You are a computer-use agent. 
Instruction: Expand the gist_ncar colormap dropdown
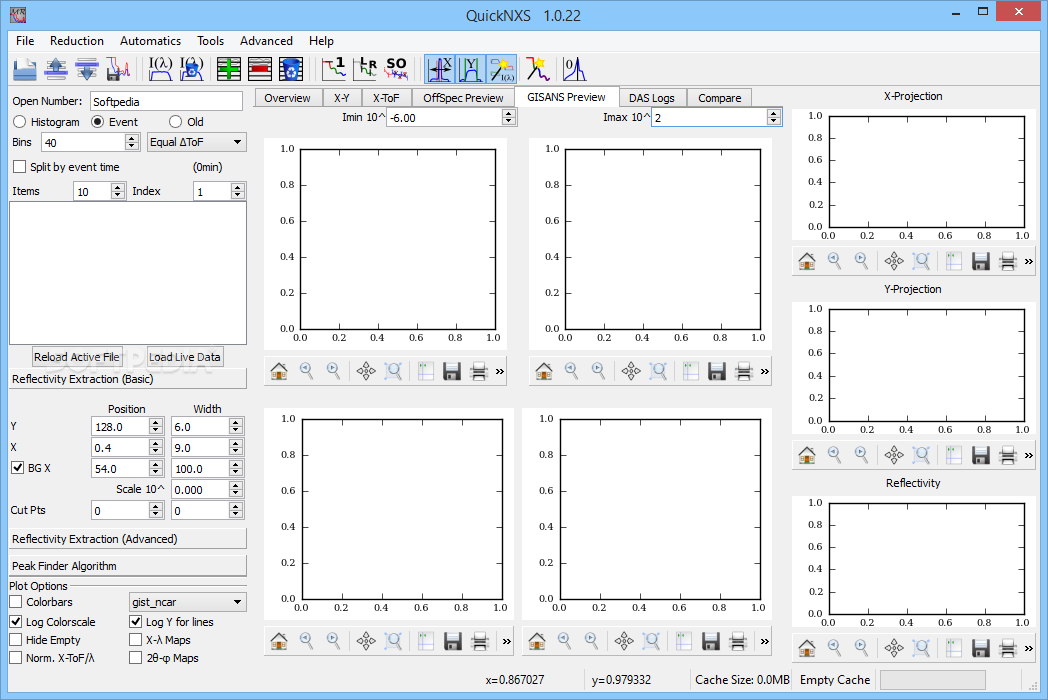188,602
